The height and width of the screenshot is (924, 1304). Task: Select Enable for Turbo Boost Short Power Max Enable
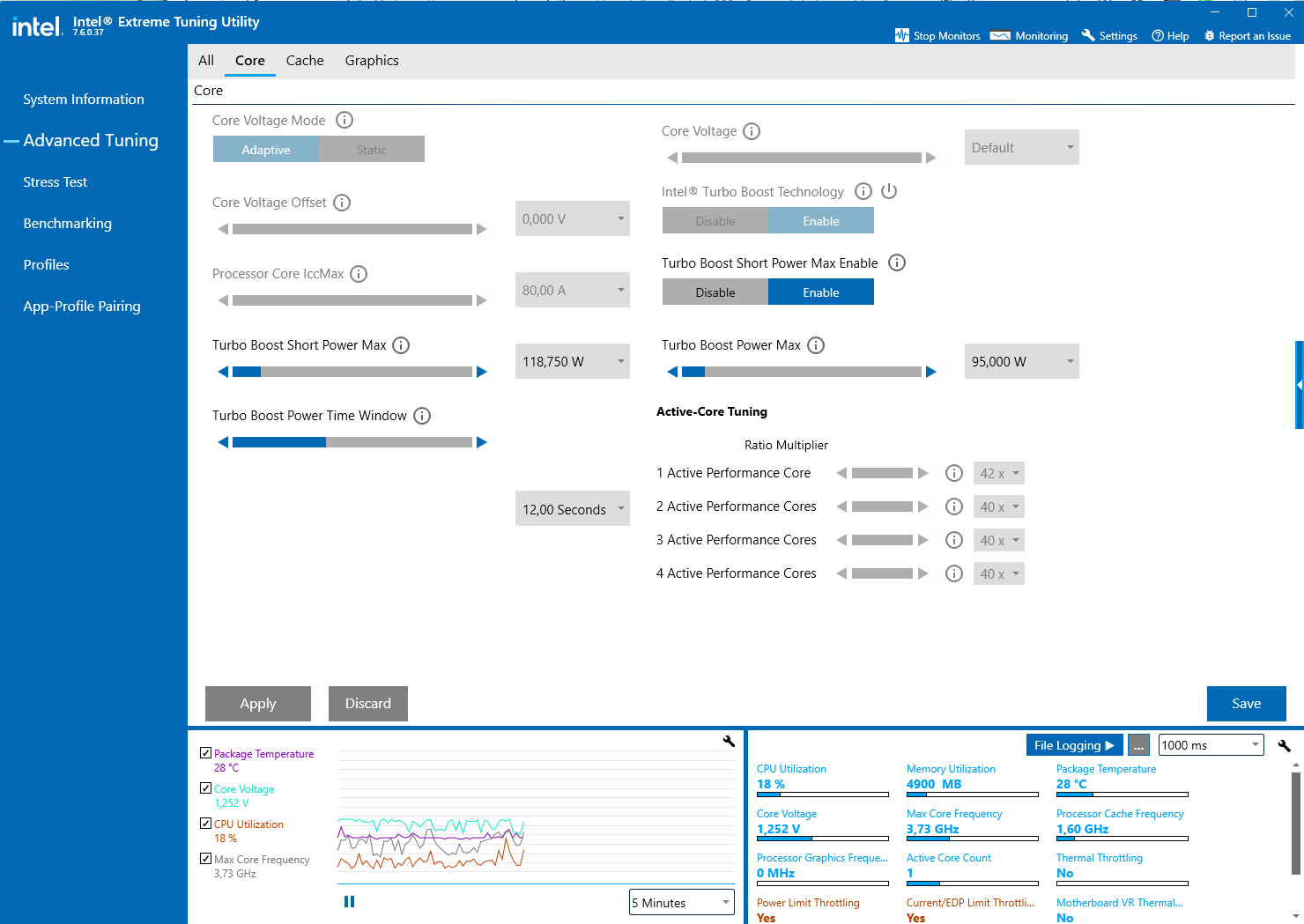821,292
